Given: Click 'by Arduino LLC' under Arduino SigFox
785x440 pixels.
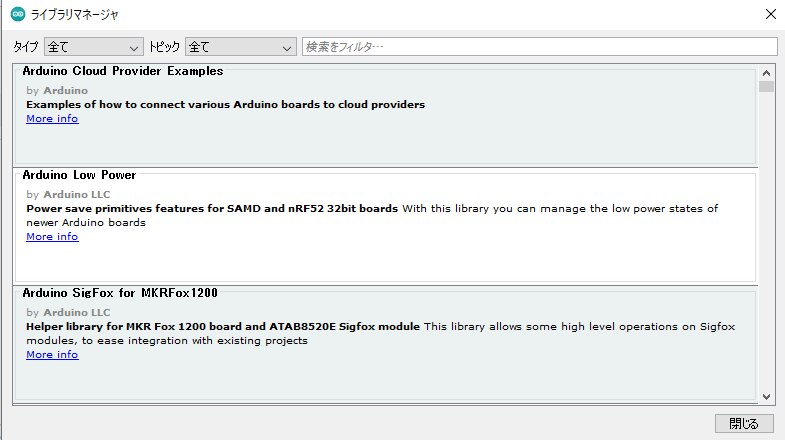Looking at the screenshot, I should coord(68,313).
